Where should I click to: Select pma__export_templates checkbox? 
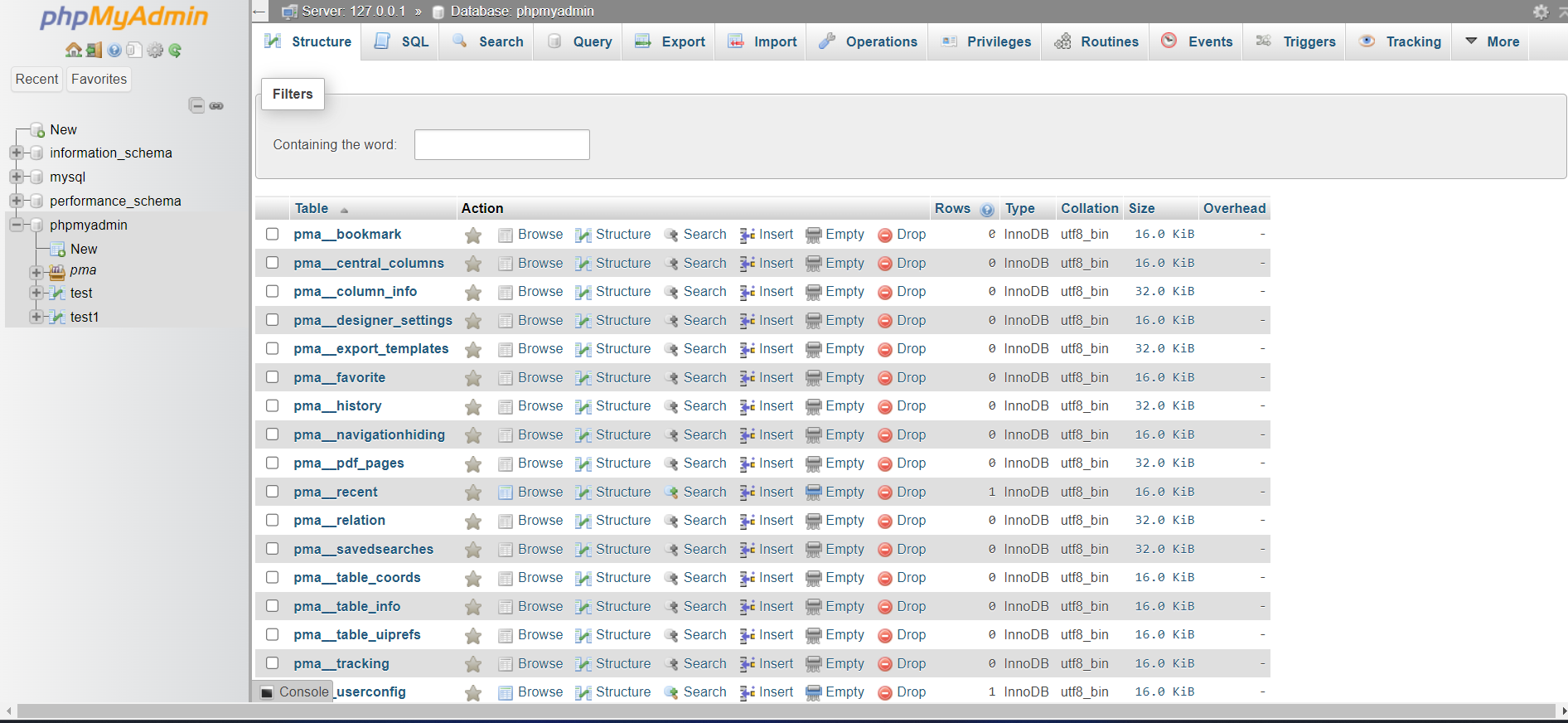pos(272,348)
